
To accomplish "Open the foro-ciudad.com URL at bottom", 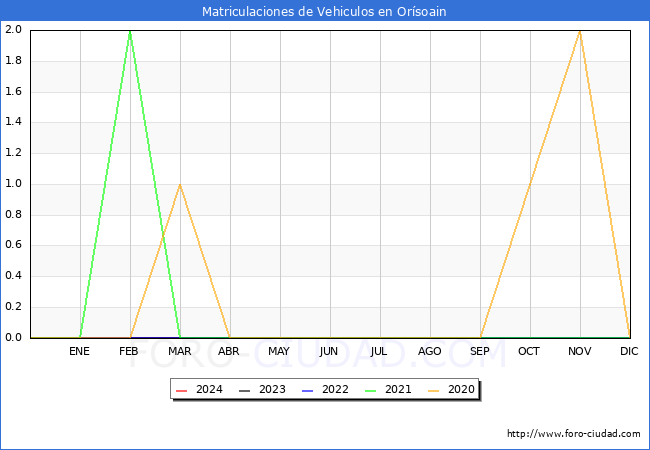I will click(x=574, y=434).
